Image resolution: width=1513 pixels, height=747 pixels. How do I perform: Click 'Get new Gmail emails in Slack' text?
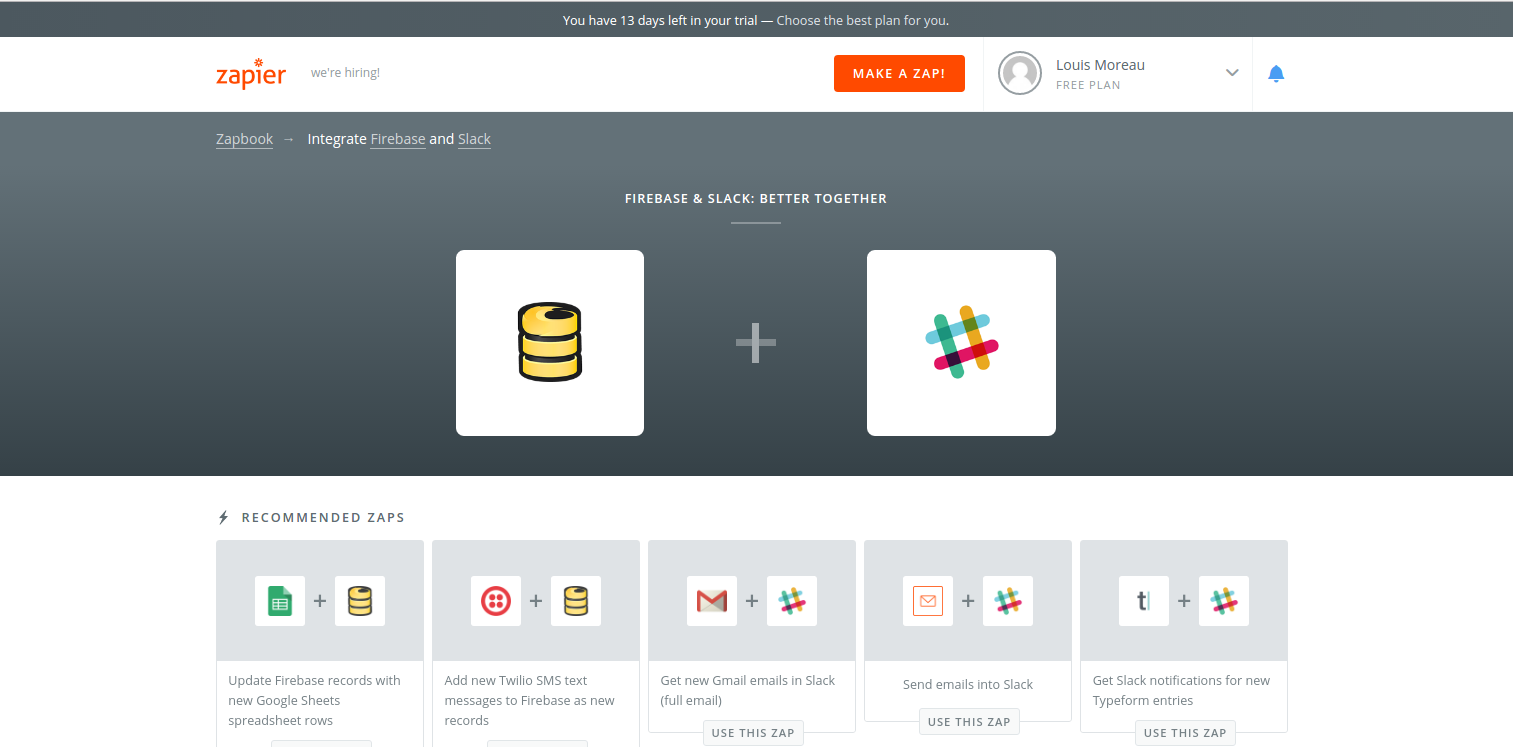coord(748,690)
